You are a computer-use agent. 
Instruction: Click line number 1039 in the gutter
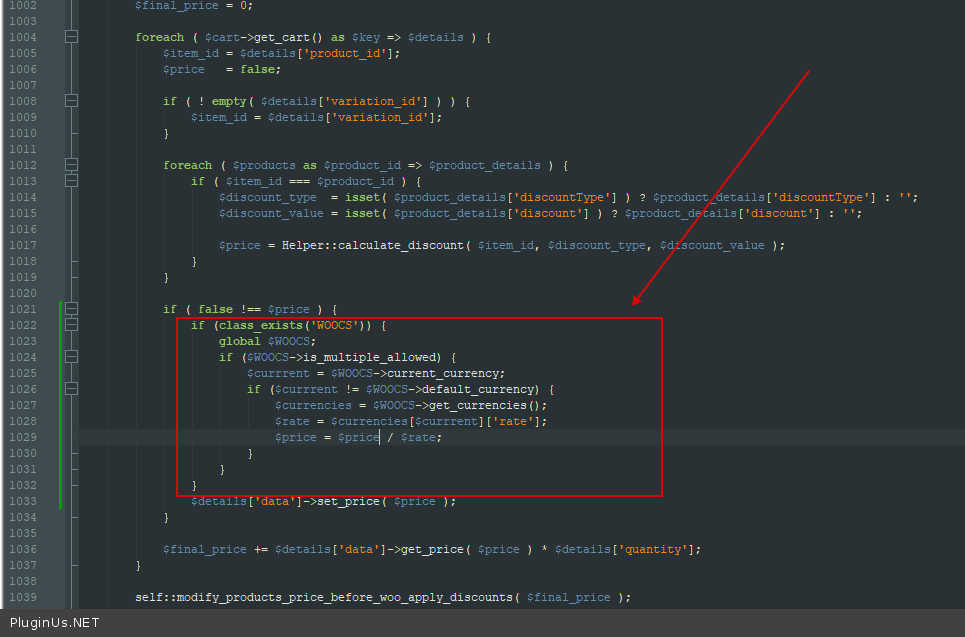click(21, 597)
